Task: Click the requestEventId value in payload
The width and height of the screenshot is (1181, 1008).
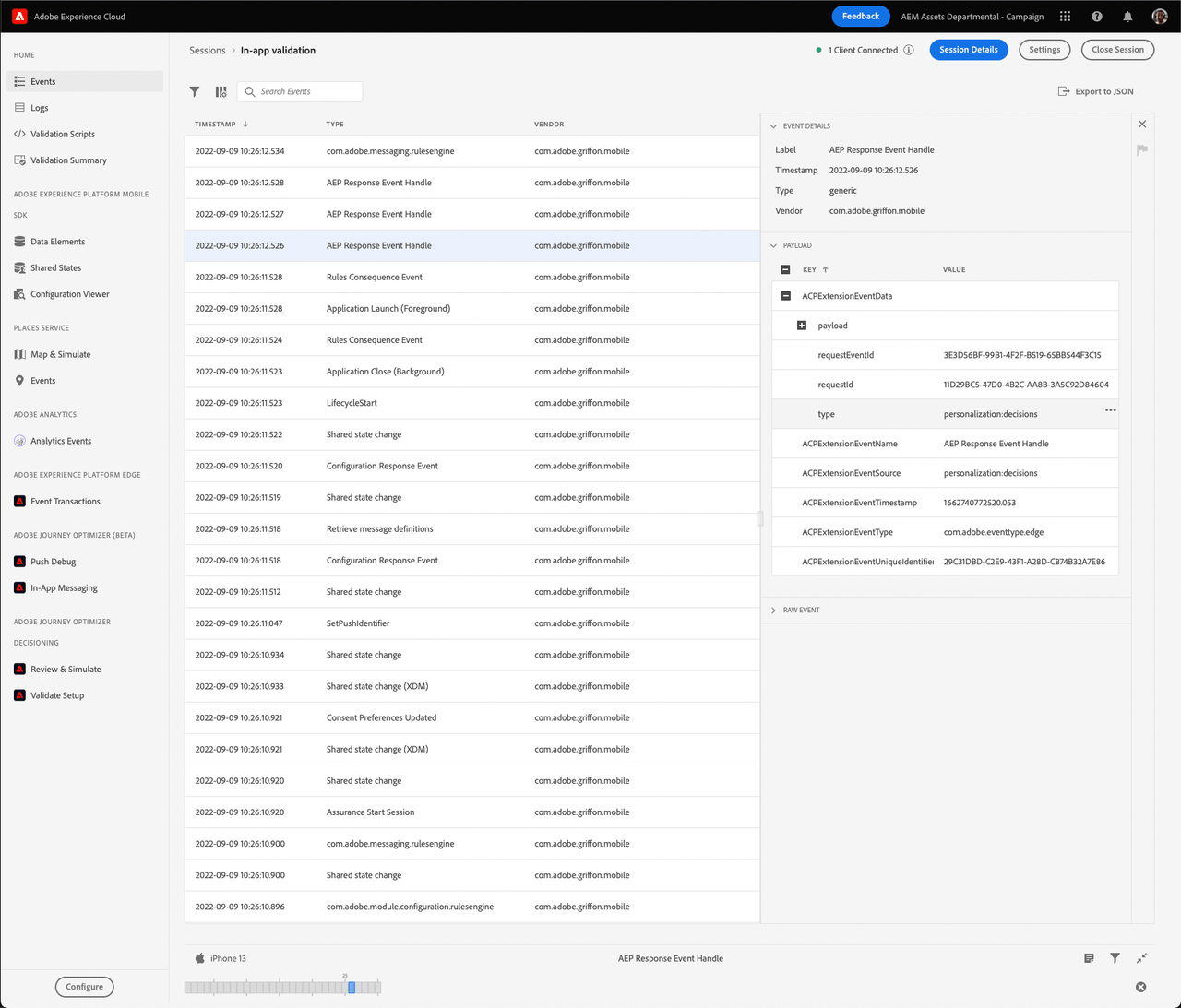Action: (1022, 355)
